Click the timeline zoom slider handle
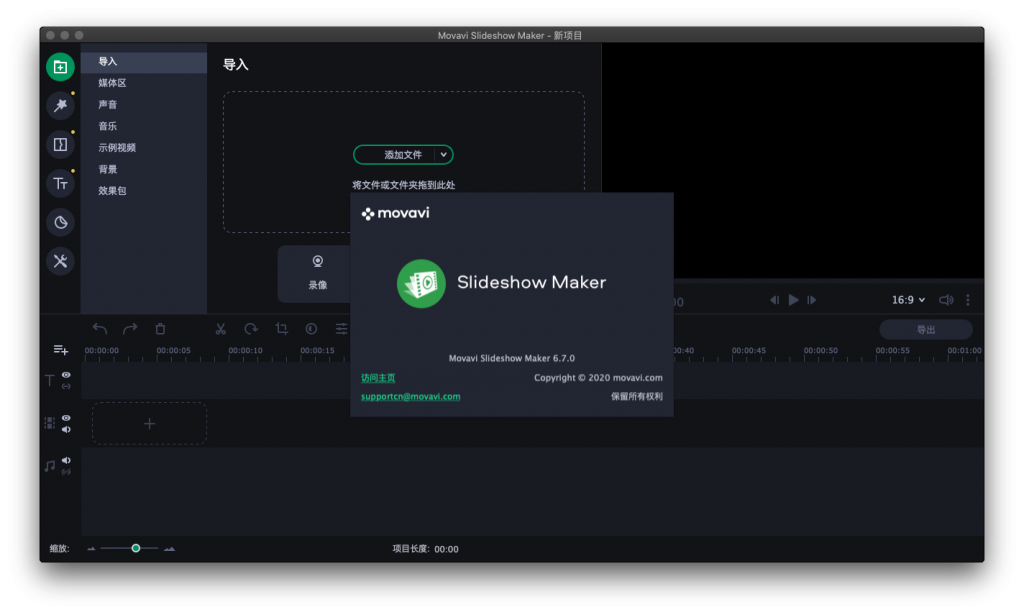This screenshot has width=1024, height=615. pos(136,548)
